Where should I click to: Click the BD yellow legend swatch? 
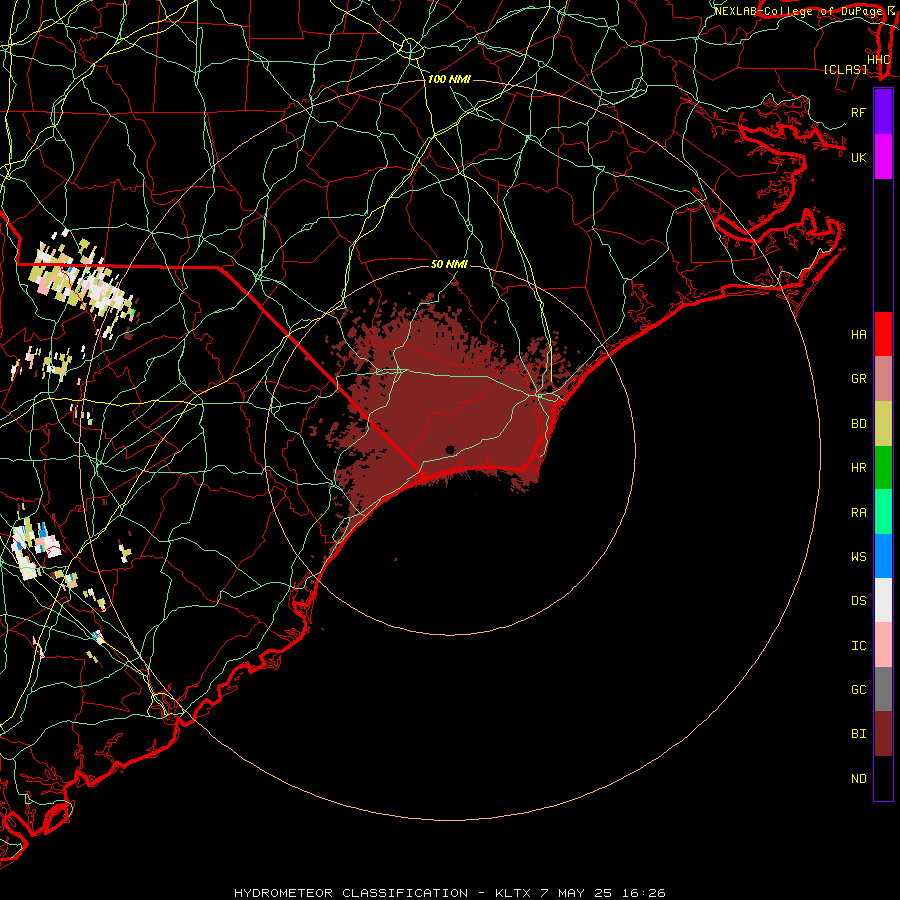[883, 424]
